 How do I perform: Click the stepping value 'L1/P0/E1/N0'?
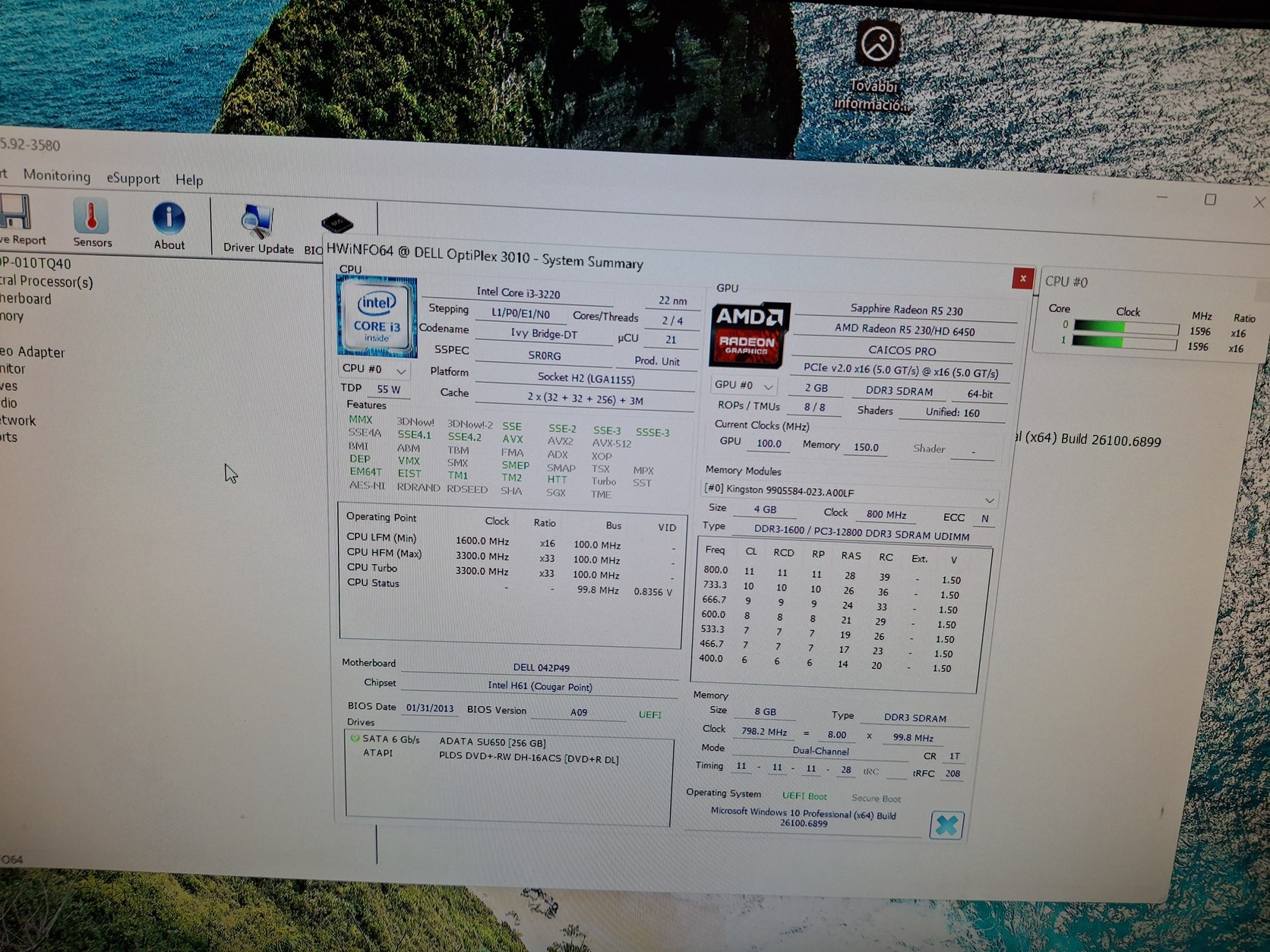[x=520, y=314]
